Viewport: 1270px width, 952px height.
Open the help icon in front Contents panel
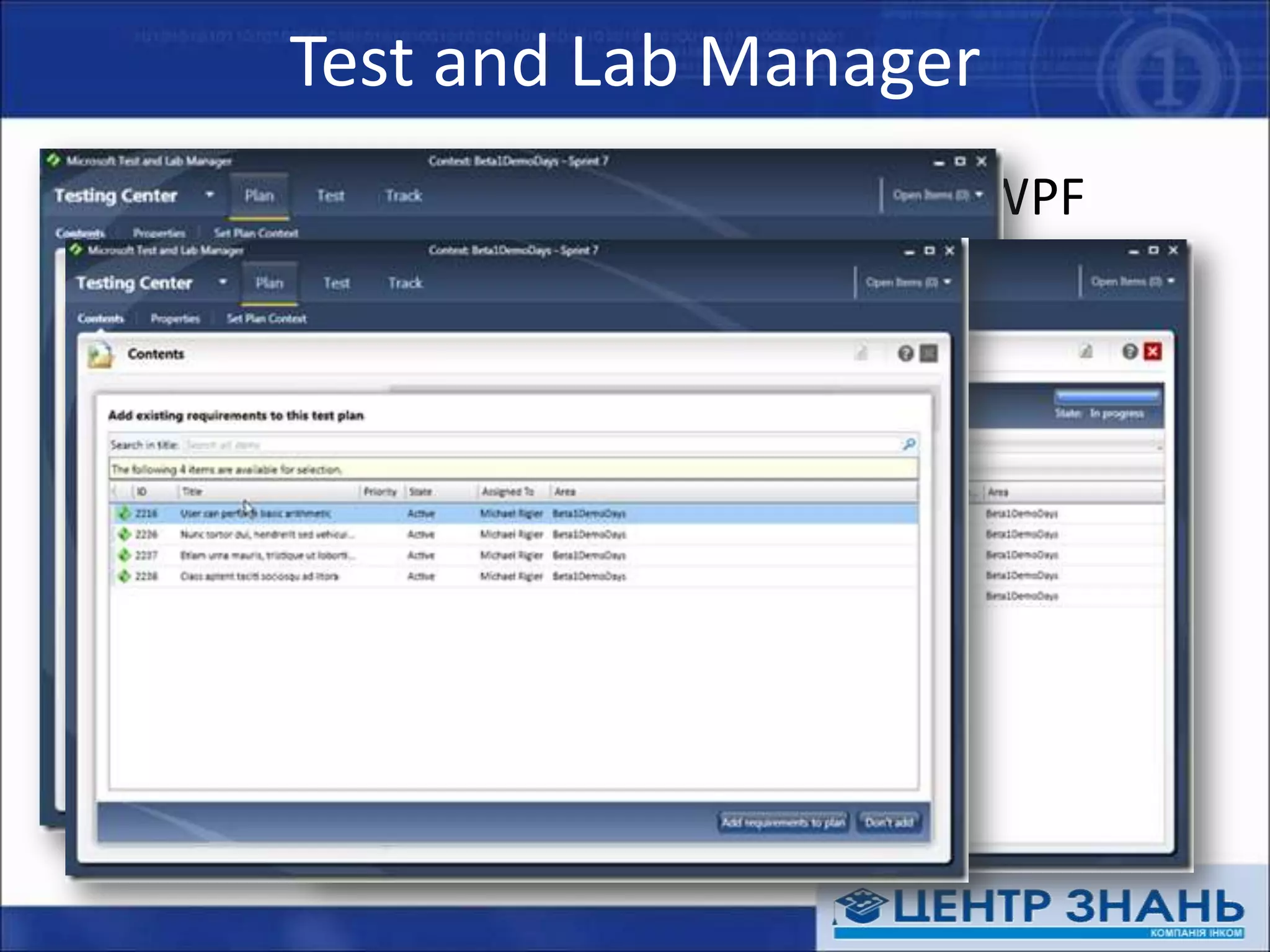click(x=905, y=353)
